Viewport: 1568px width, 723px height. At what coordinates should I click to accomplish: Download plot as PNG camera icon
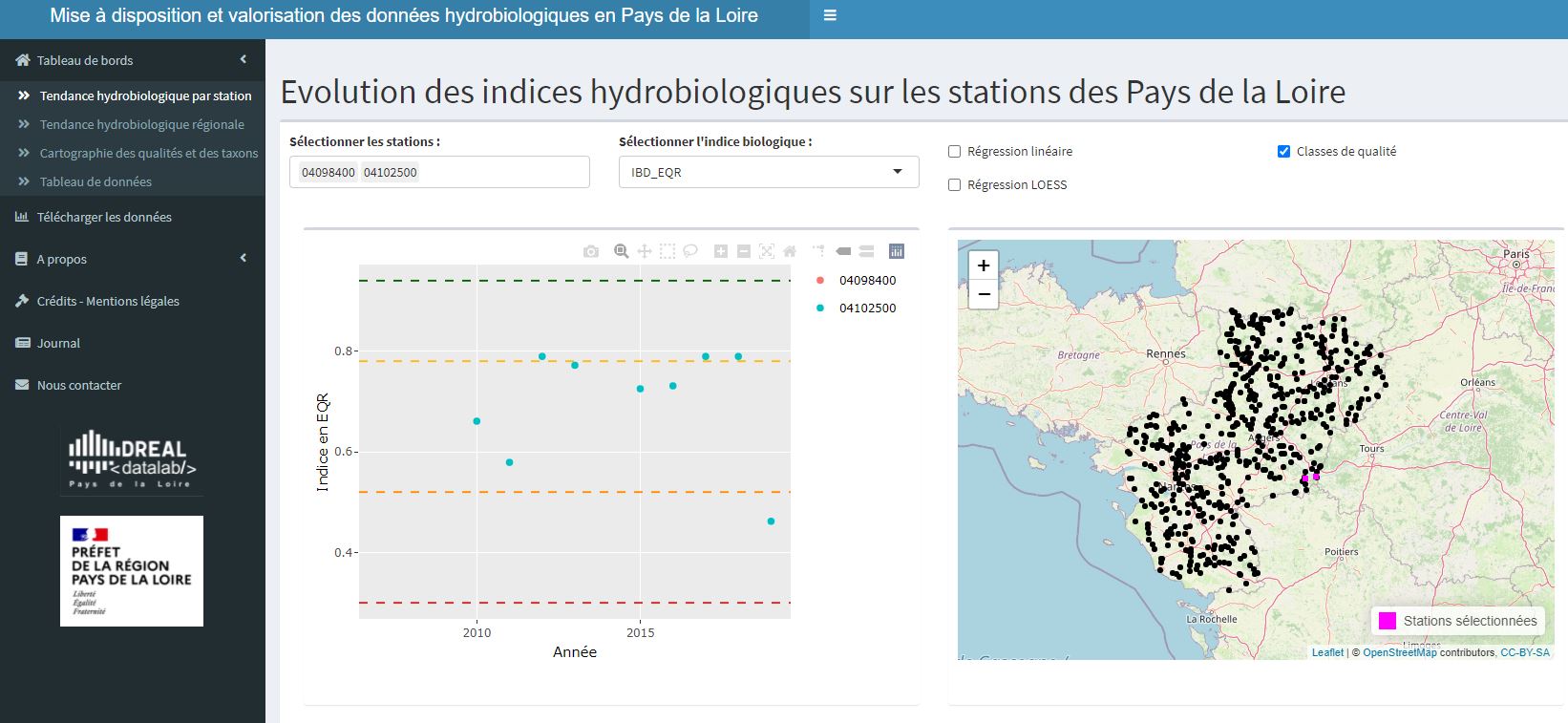pos(591,251)
